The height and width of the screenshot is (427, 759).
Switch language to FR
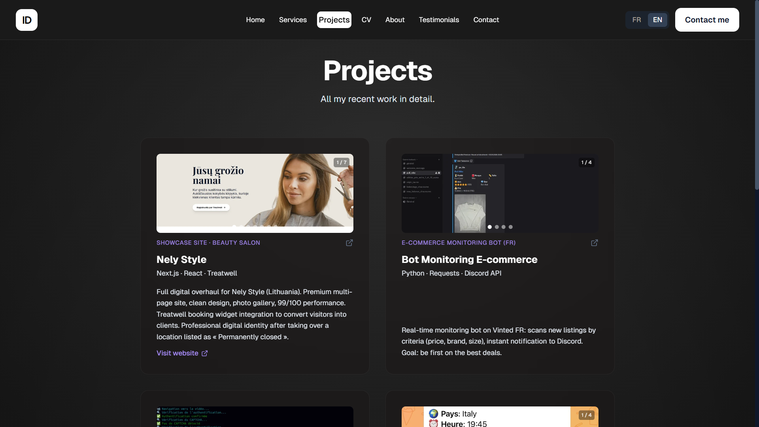click(x=637, y=20)
